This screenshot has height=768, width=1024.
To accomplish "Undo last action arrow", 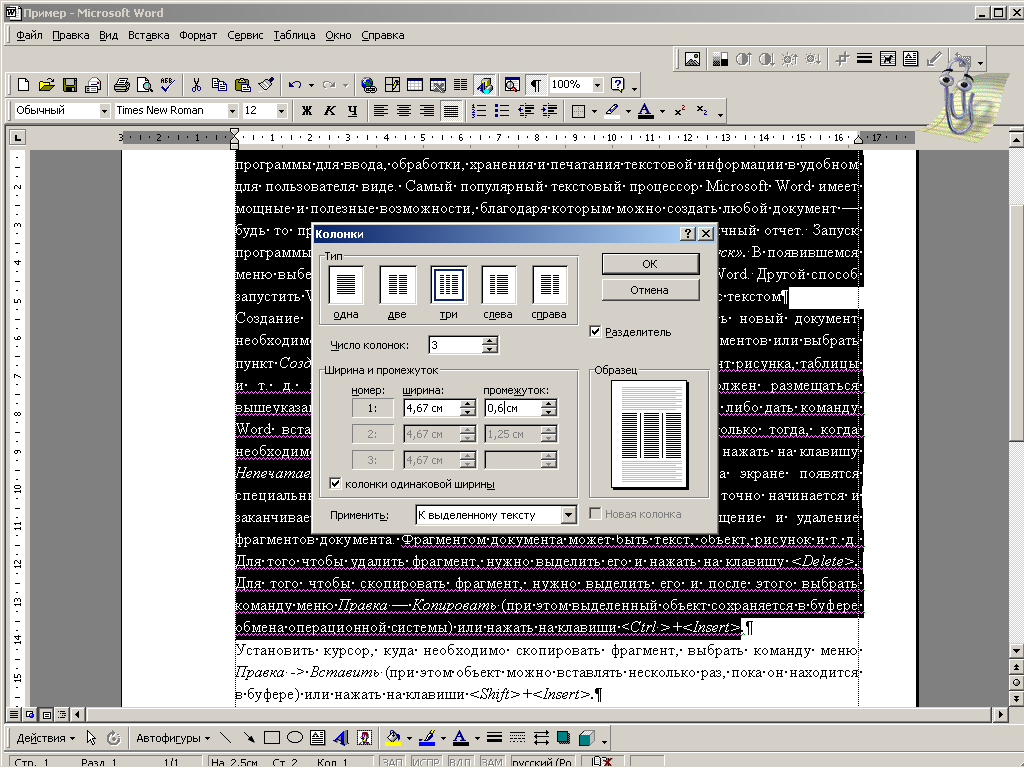I will click(x=295, y=85).
